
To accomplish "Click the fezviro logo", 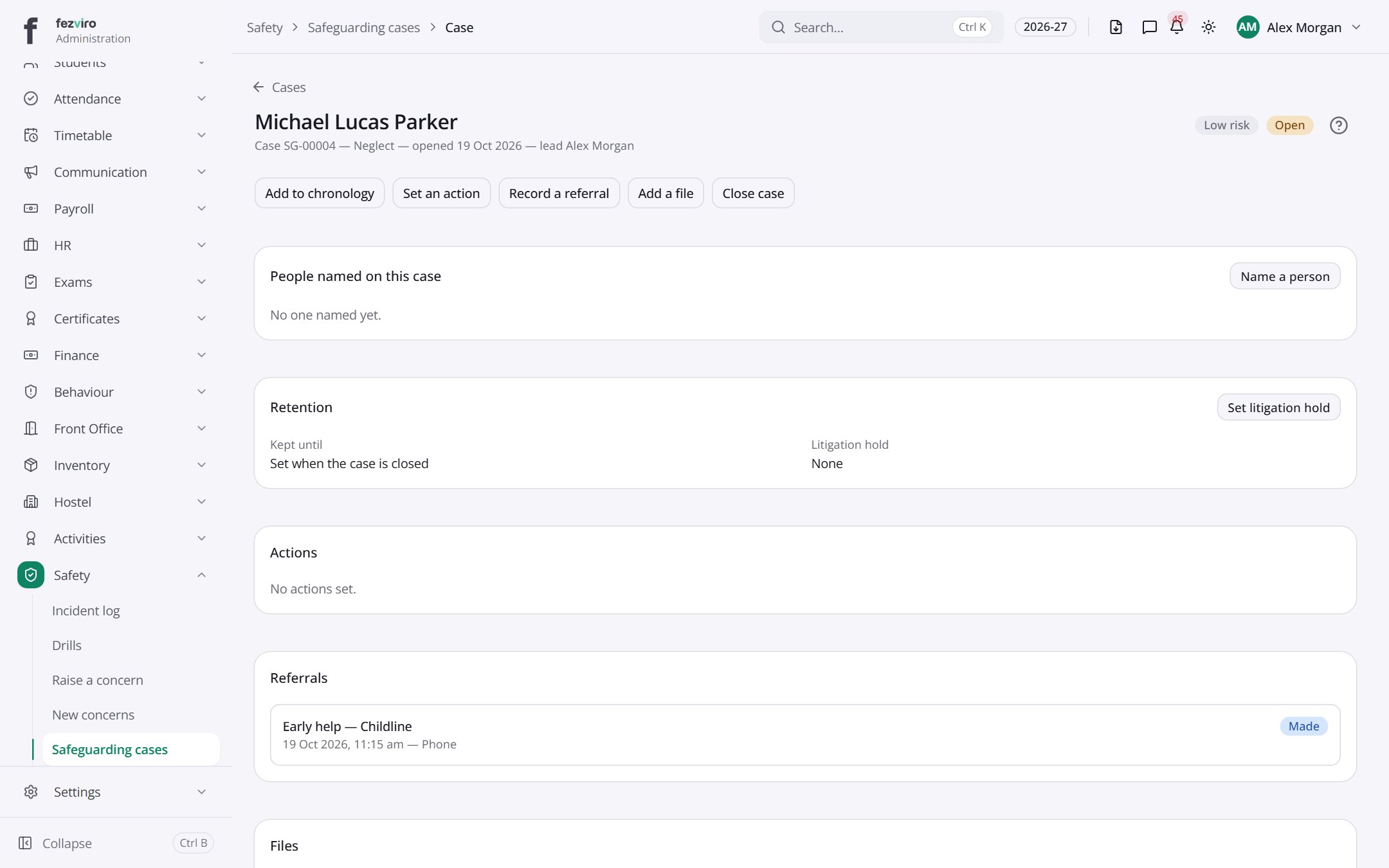I will tap(30, 30).
